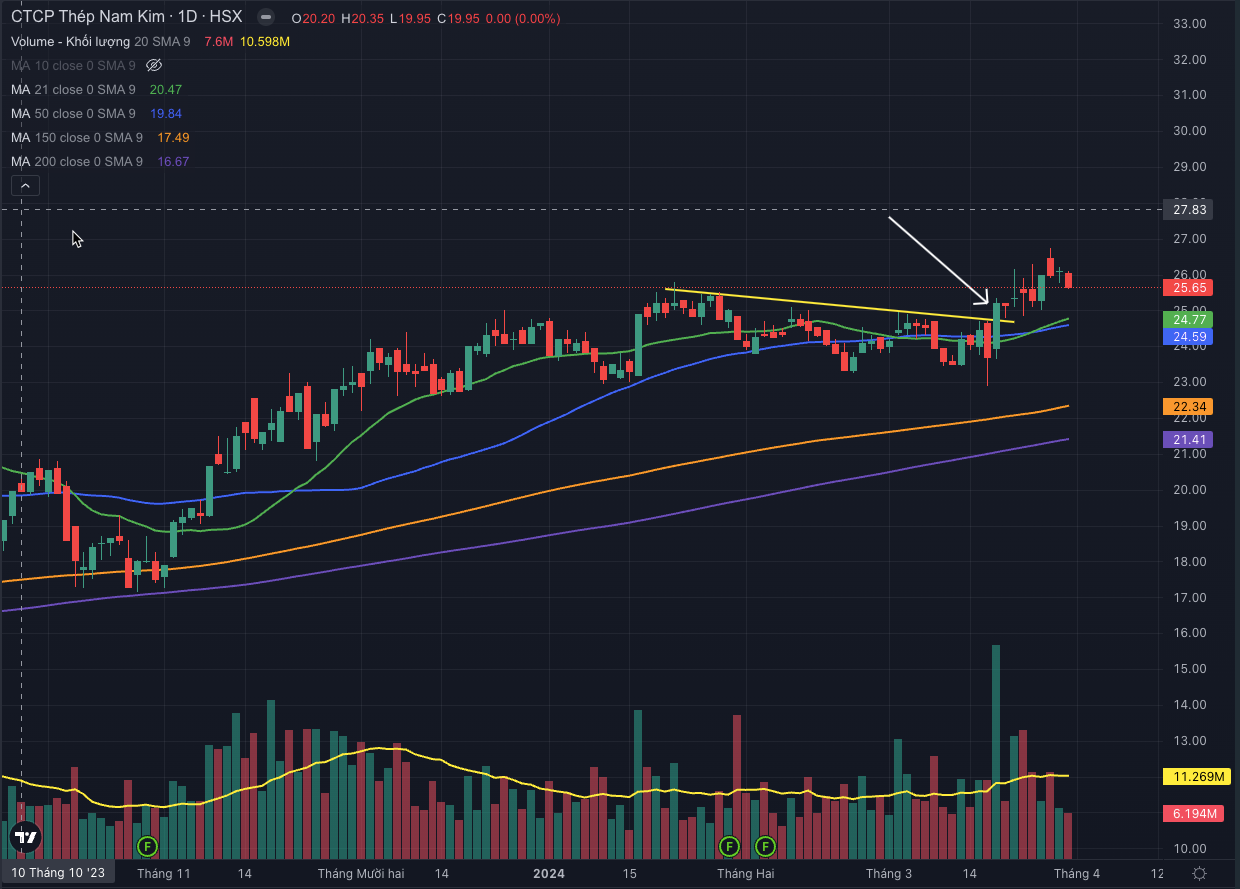
Task: Click the red volume label 6.194M
Action: point(1192,814)
